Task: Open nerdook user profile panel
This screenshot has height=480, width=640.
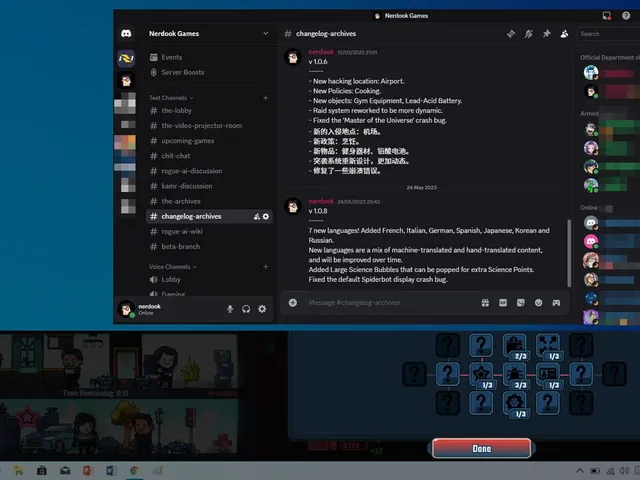Action: 141,309
